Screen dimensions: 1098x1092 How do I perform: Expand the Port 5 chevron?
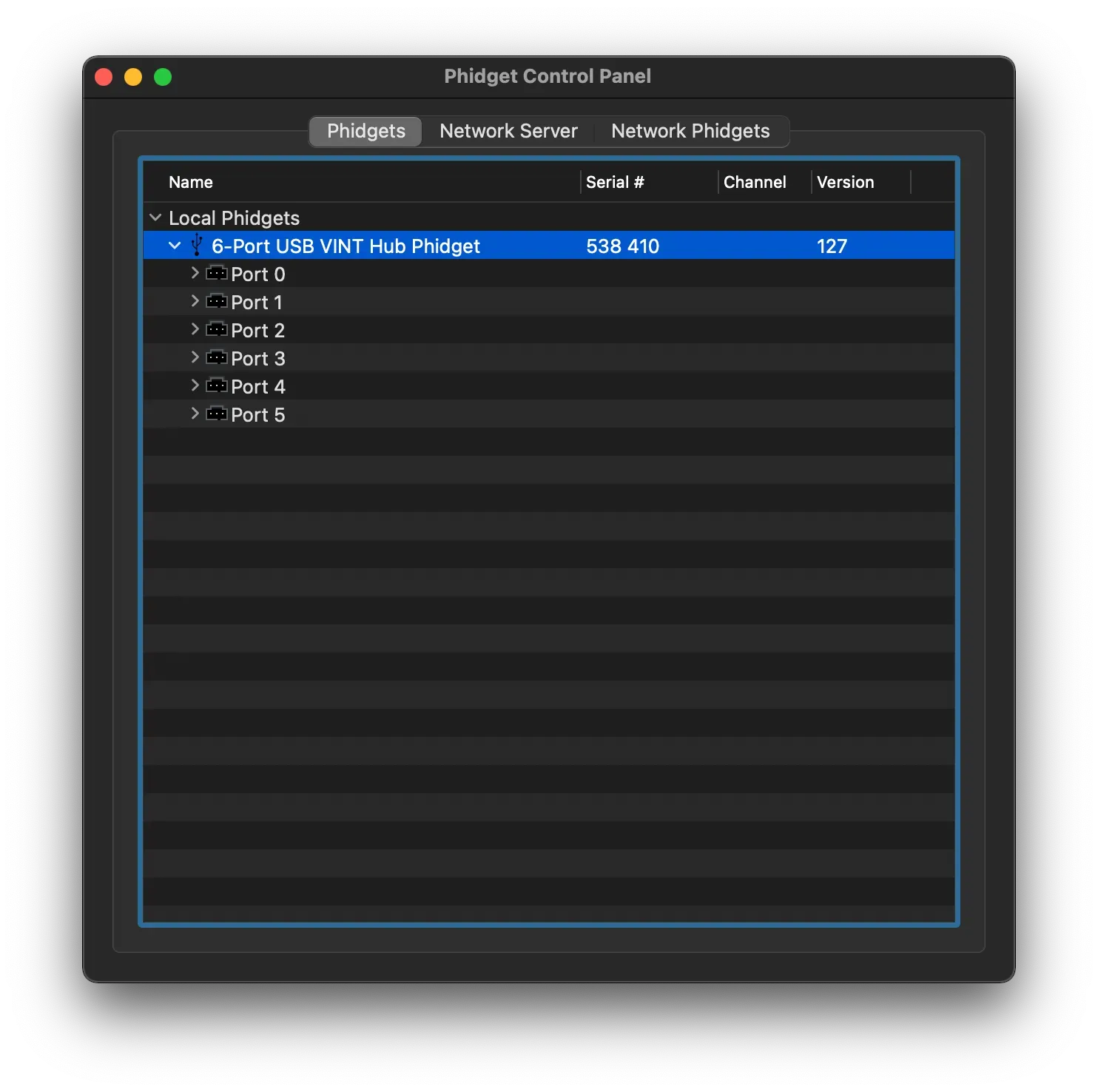(195, 414)
